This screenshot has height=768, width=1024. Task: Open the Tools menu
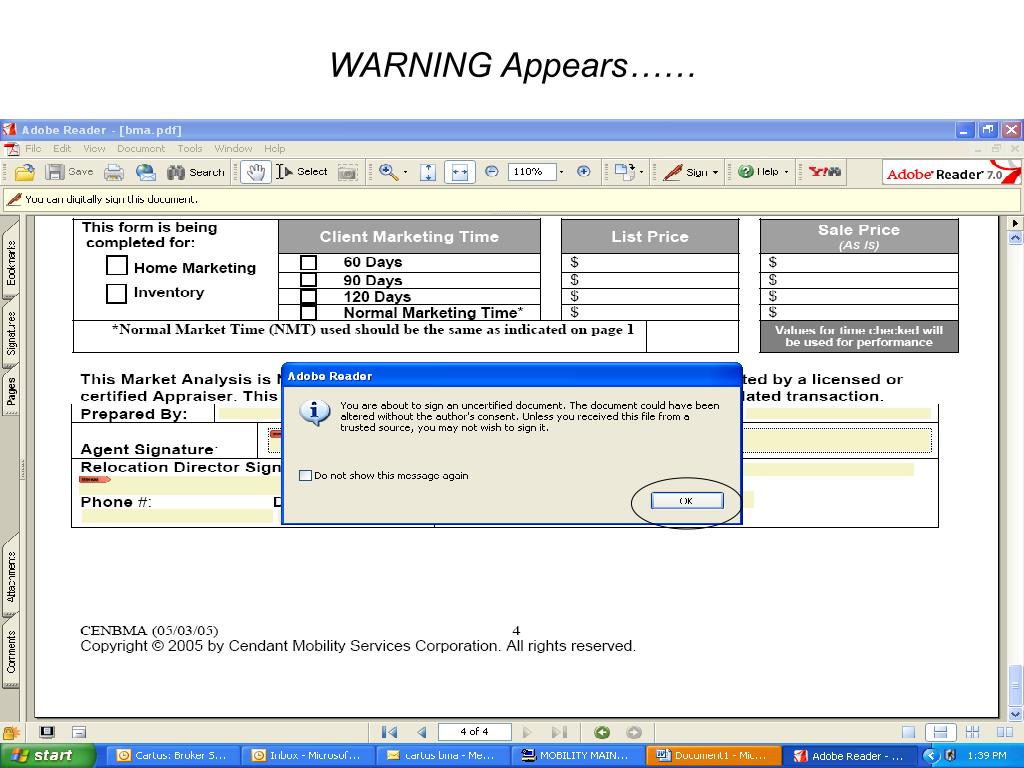coord(190,149)
